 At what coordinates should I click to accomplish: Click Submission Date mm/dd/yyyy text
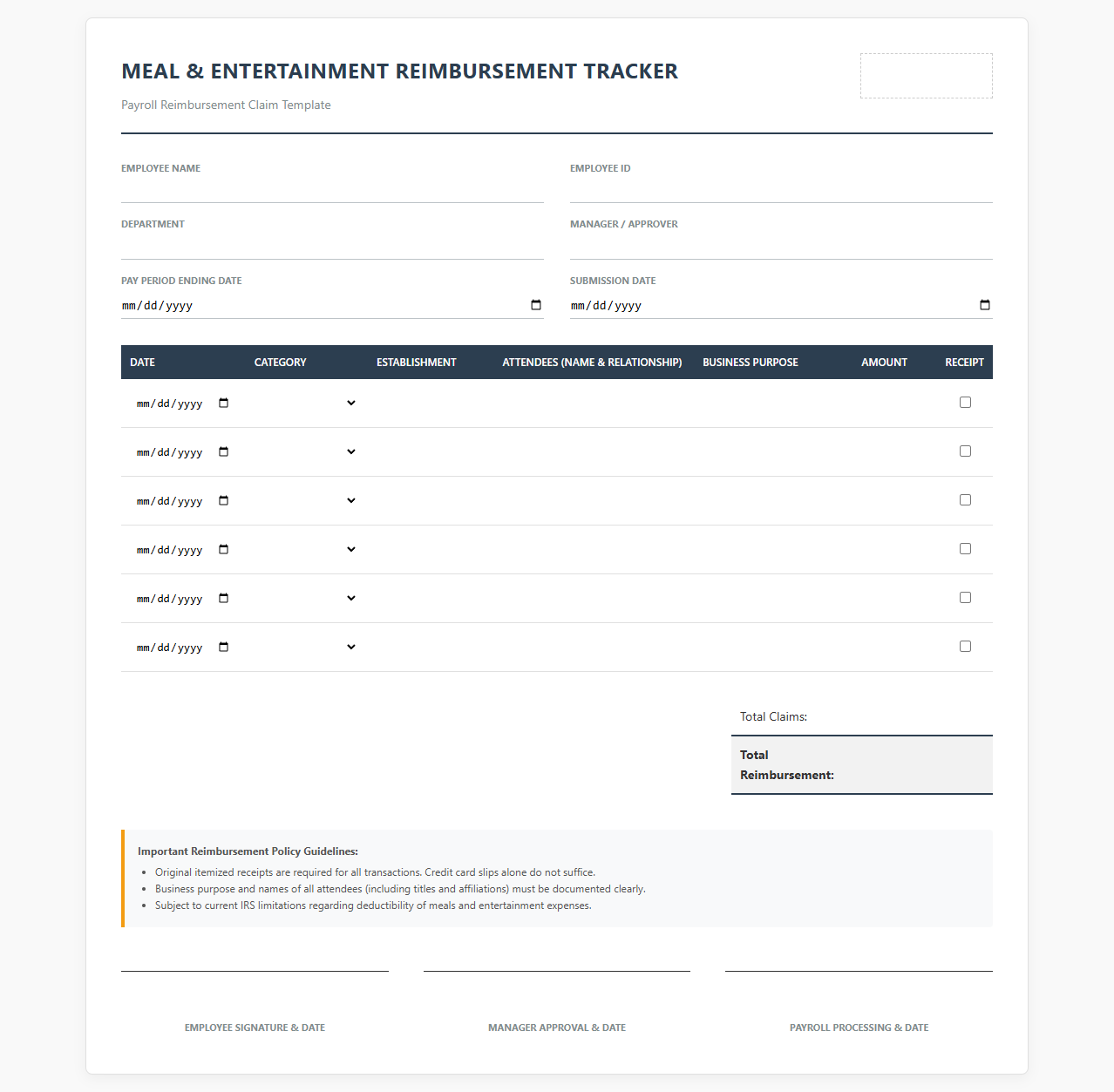click(x=607, y=306)
